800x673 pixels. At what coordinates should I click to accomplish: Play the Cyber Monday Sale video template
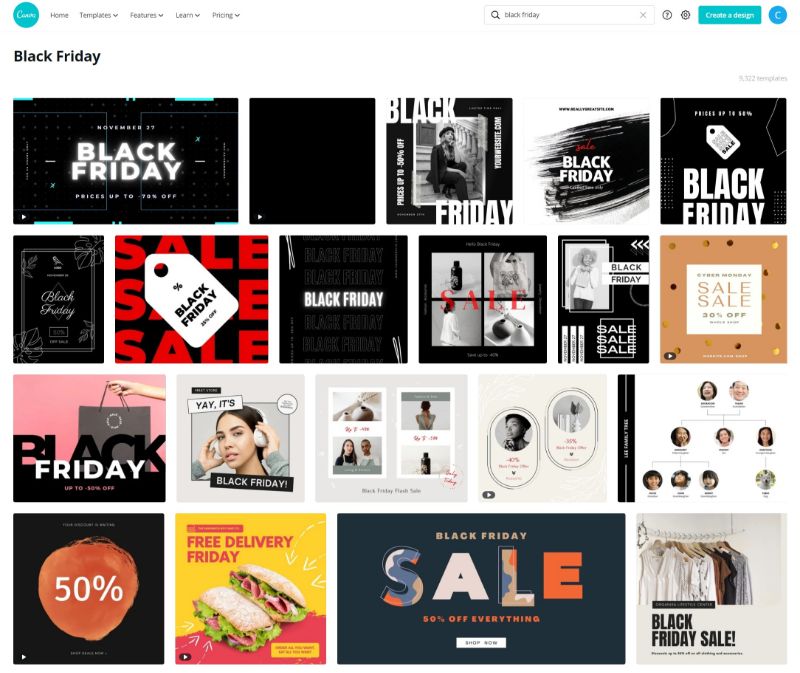[x=670, y=356]
